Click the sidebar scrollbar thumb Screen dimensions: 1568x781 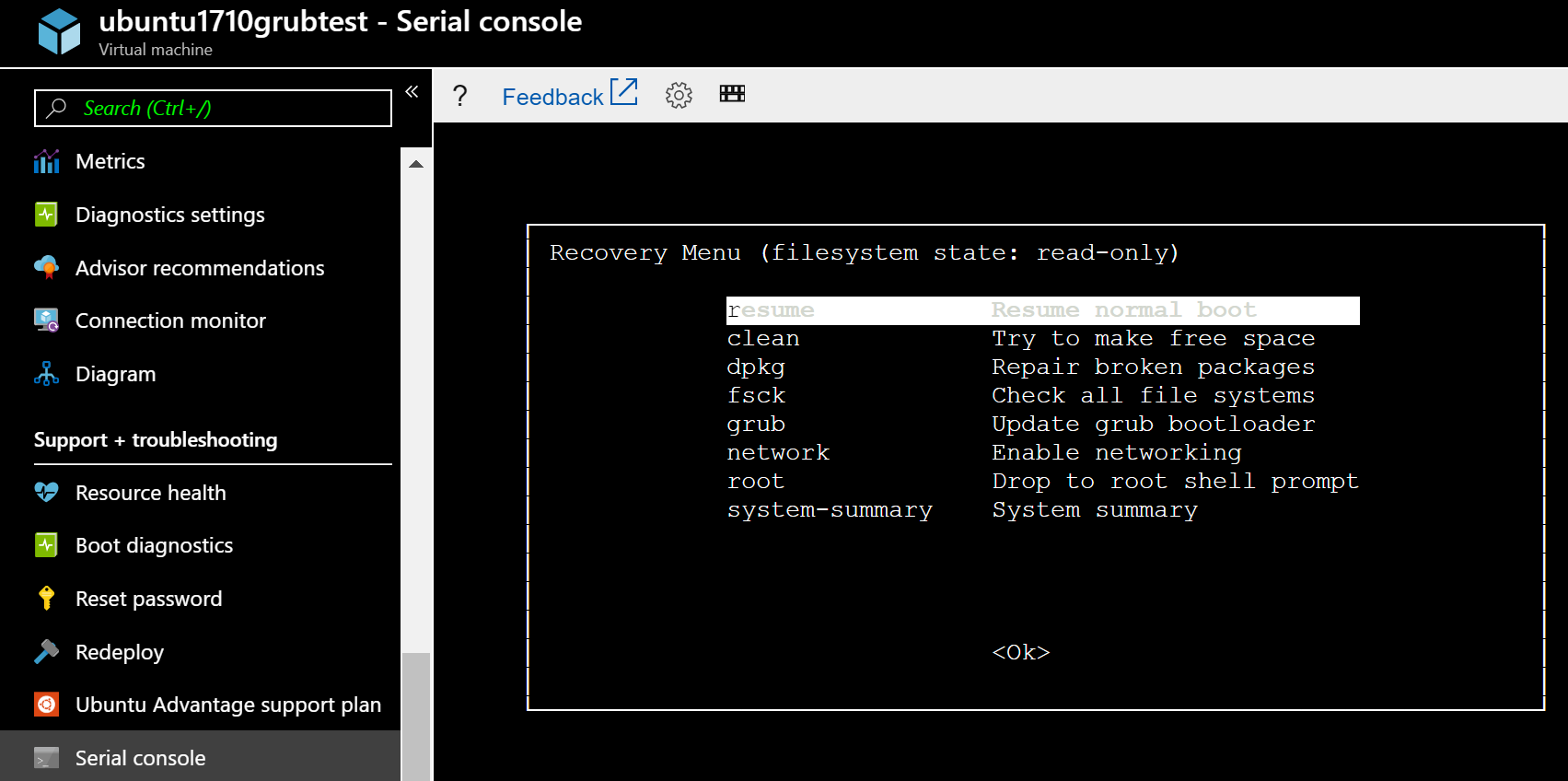click(416, 717)
